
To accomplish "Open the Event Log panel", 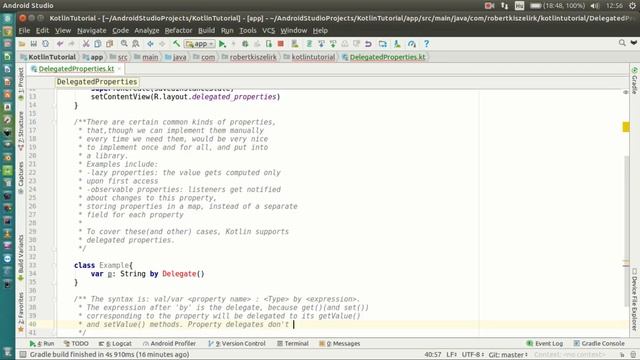I will 544,344.
